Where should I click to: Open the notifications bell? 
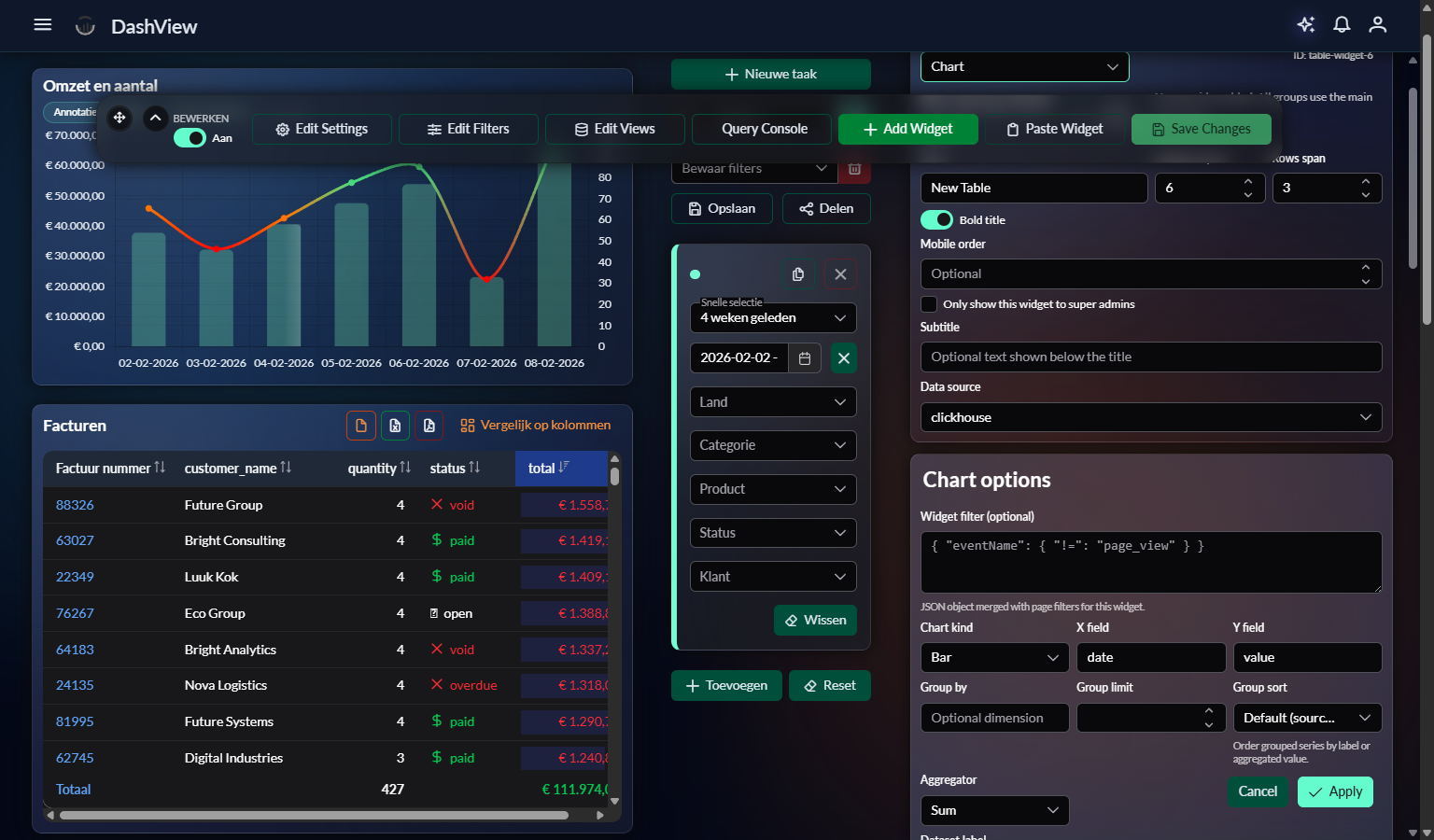1342,25
